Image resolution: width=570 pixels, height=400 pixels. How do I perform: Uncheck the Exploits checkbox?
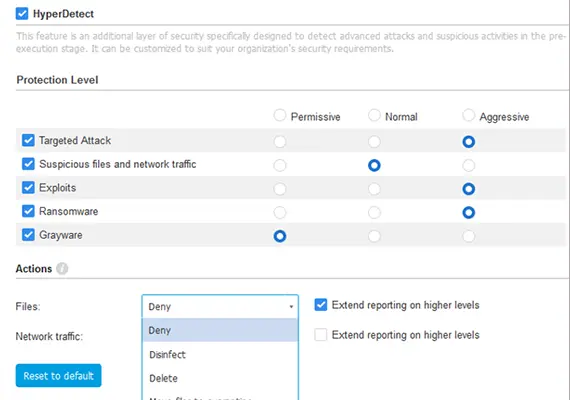point(28,188)
